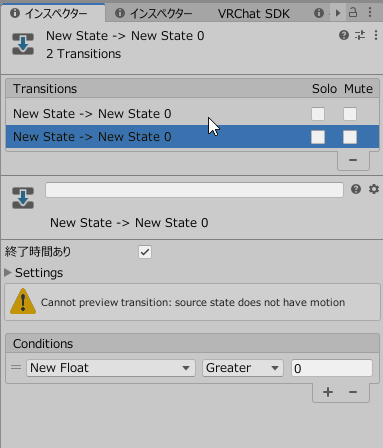Open the transition help icon in header

point(344,35)
